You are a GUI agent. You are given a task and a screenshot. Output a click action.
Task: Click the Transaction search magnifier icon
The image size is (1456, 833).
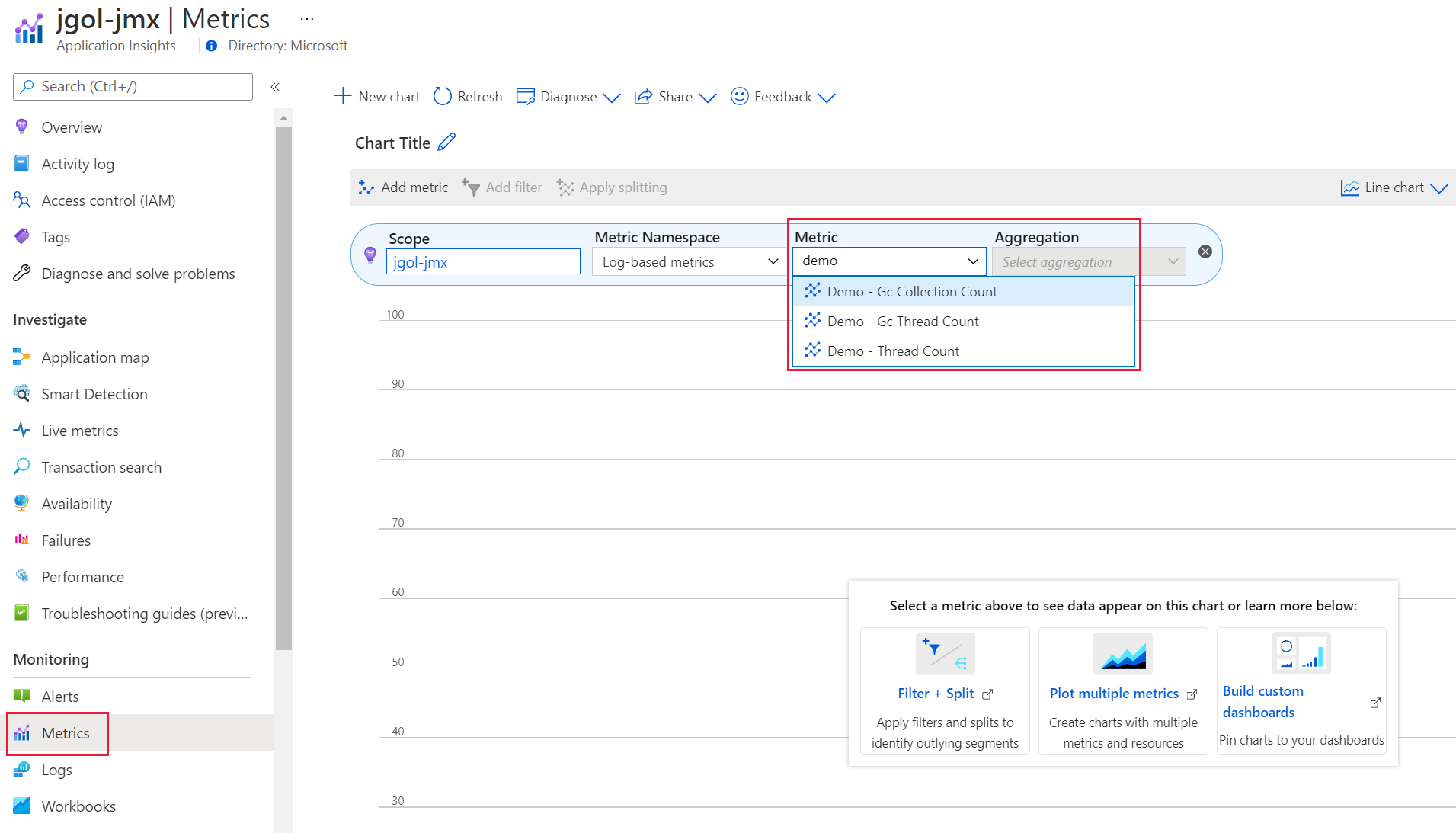coord(22,466)
